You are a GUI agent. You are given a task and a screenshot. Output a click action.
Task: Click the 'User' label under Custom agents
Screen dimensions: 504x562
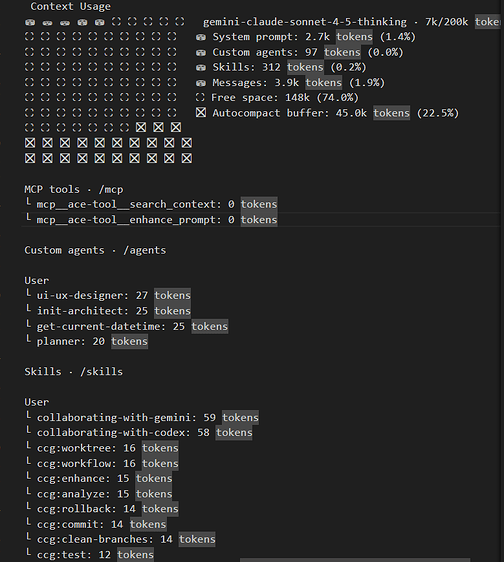(x=37, y=281)
